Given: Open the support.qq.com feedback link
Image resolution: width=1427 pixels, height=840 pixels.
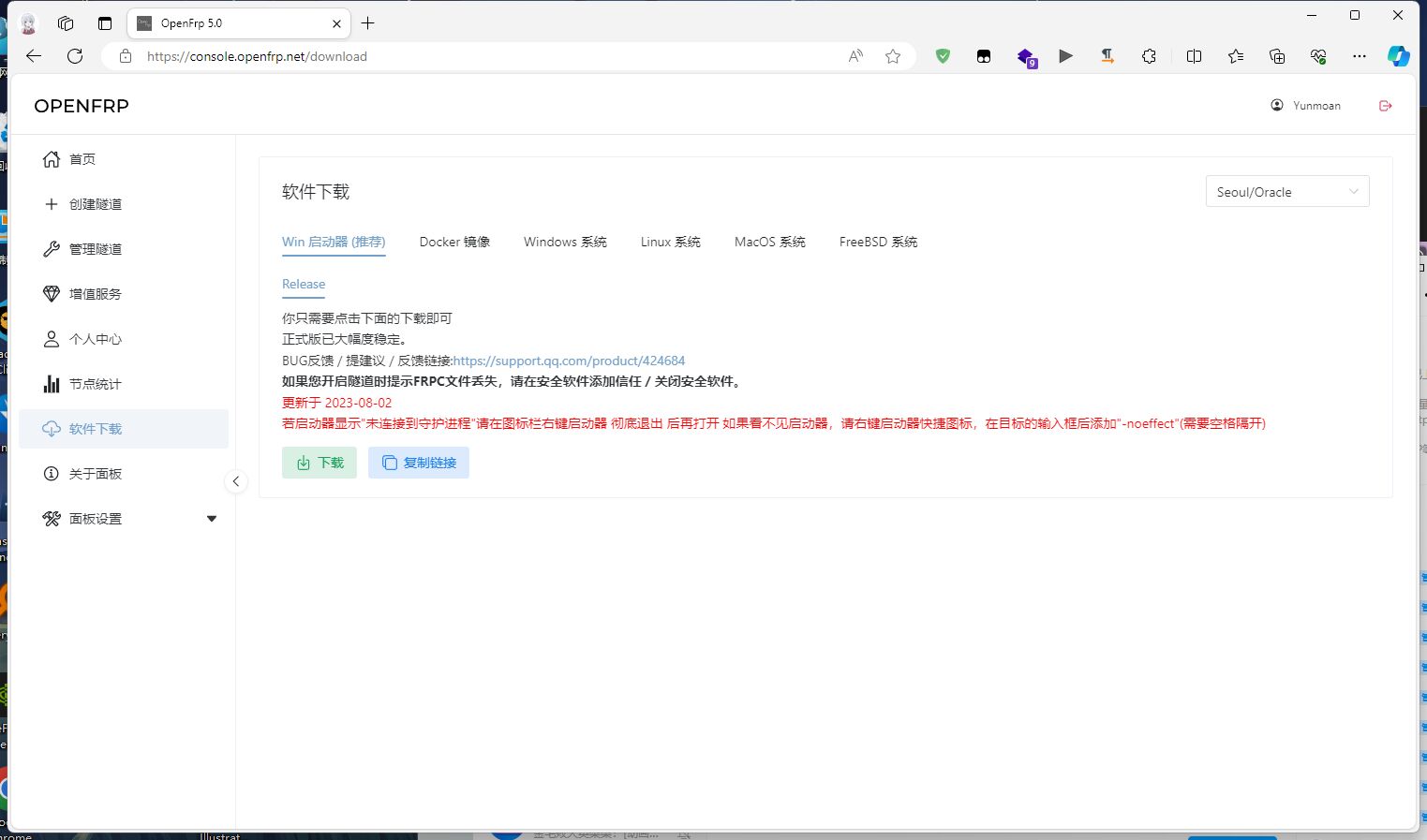Looking at the screenshot, I should (569, 361).
